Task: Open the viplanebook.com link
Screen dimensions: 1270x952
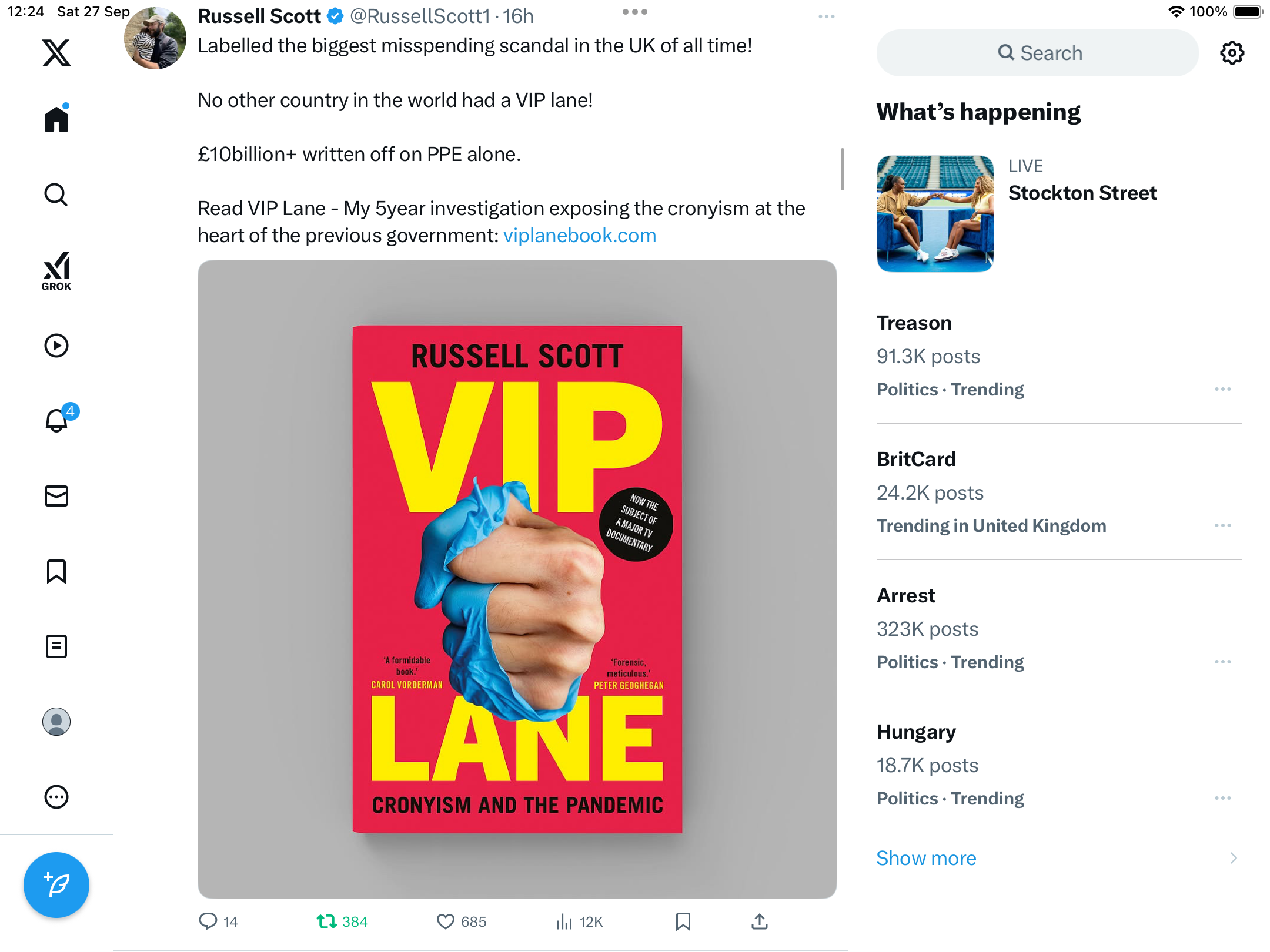Action: pos(579,236)
